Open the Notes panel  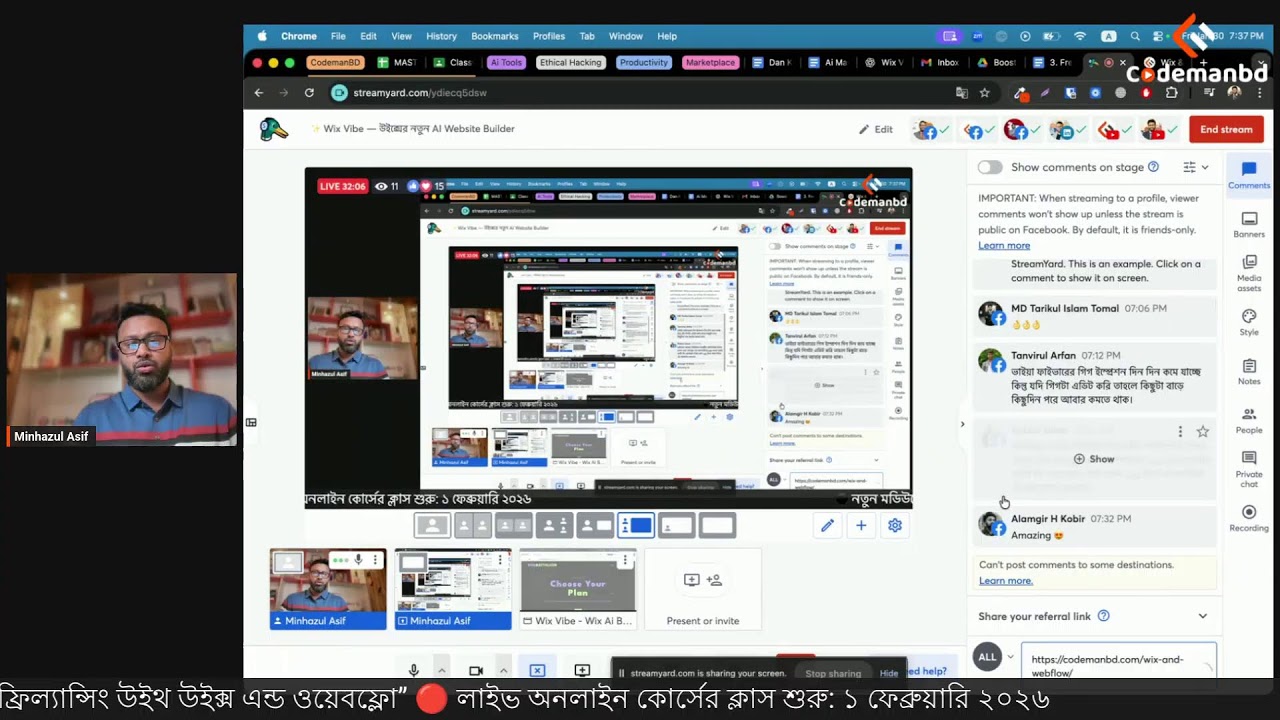(1249, 371)
